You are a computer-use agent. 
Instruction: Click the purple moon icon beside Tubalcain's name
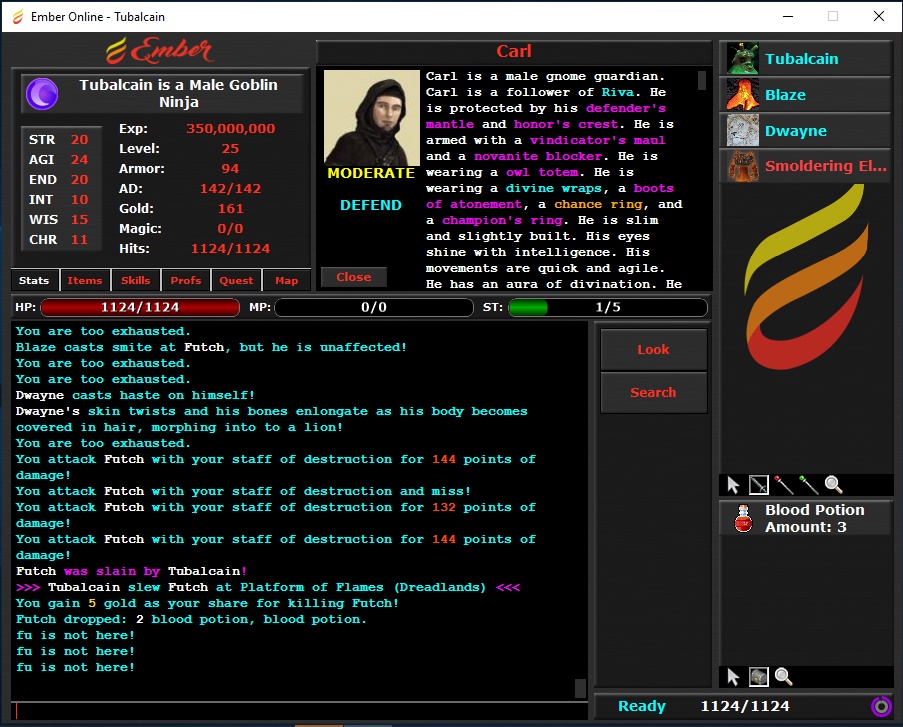coord(42,94)
